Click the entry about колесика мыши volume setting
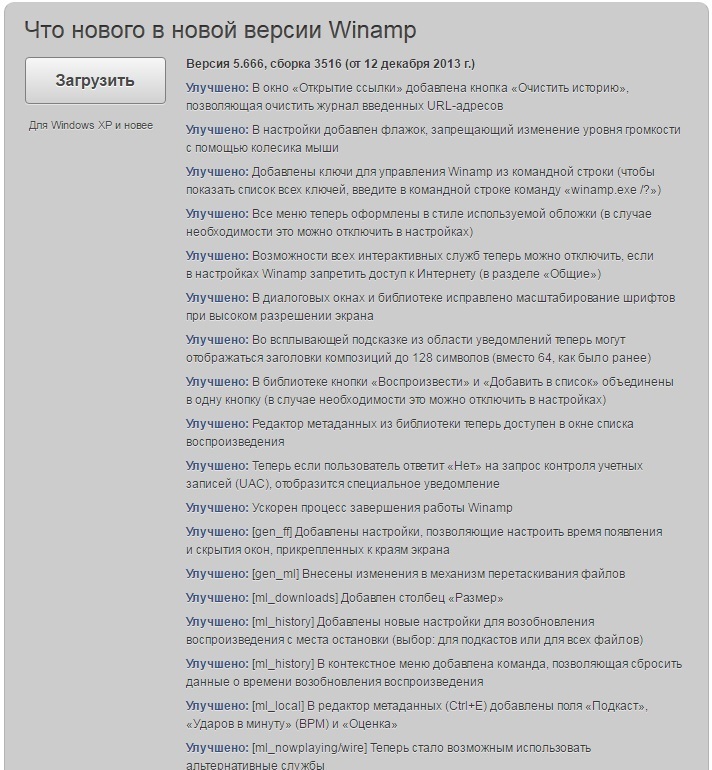The width and height of the screenshot is (712, 770). [x=433, y=138]
